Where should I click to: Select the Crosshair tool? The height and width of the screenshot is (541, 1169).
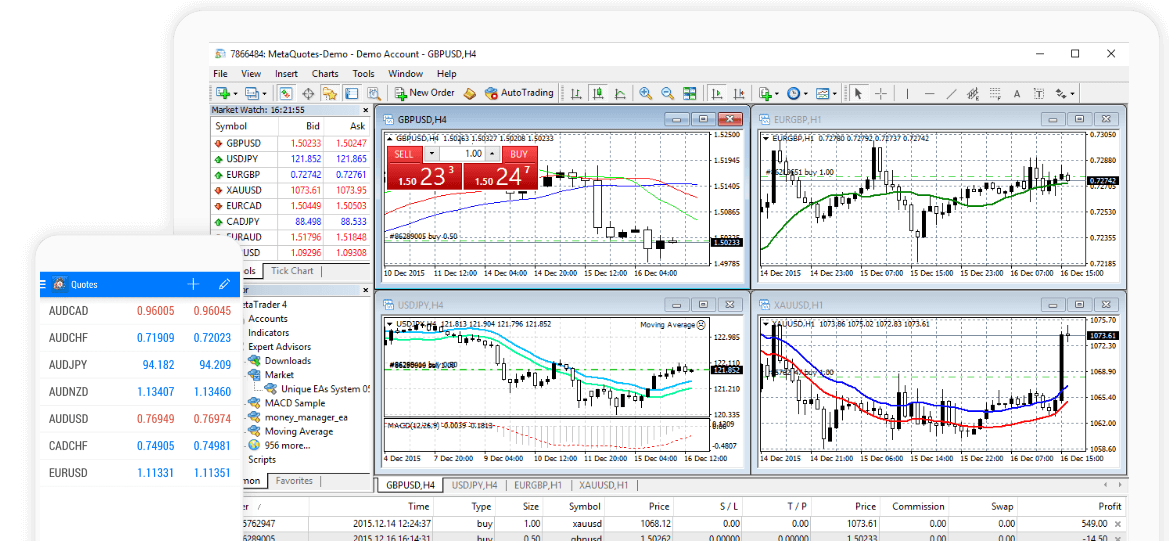point(880,93)
